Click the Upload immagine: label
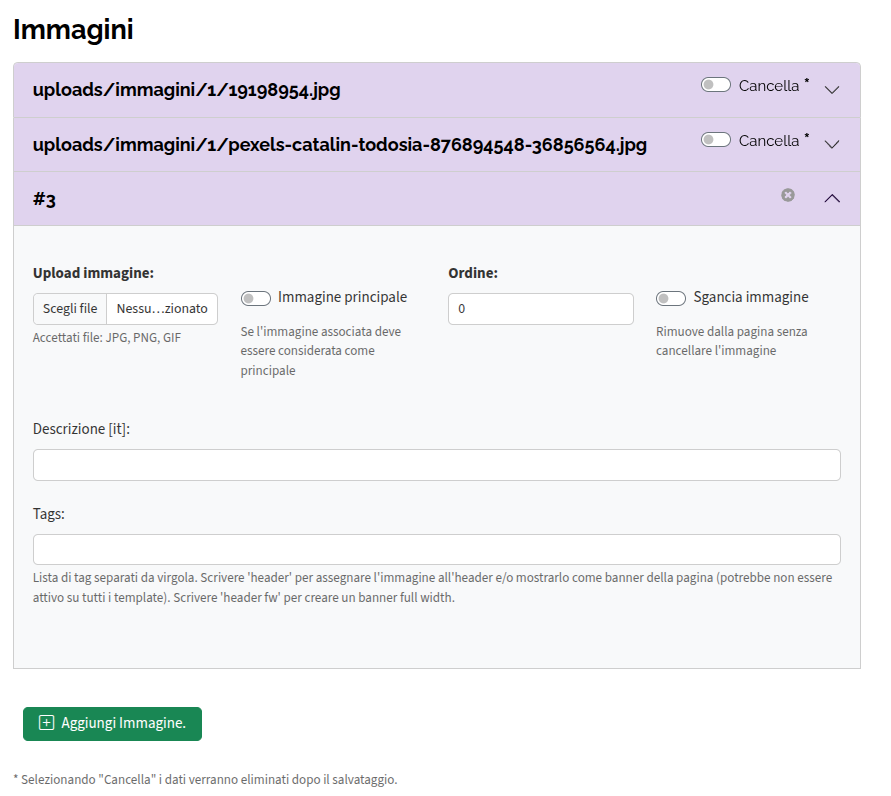This screenshot has width=891, height=796. 93,273
